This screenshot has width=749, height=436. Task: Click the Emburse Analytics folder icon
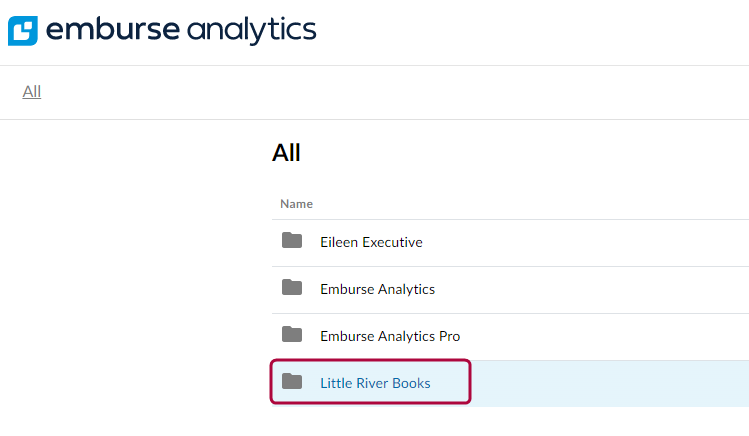[292, 287]
